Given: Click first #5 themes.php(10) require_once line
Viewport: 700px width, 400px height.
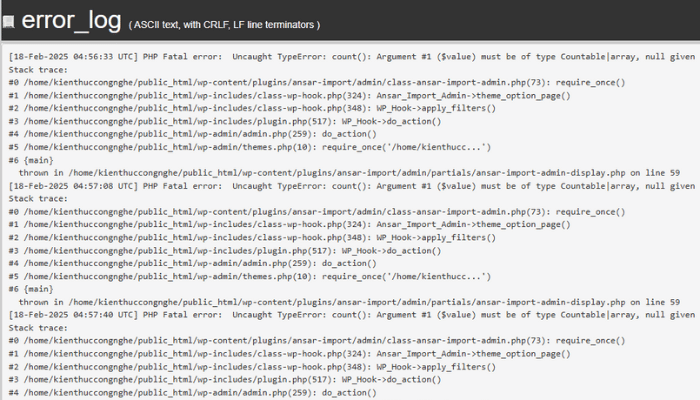Looking at the screenshot, I should tap(249, 147).
